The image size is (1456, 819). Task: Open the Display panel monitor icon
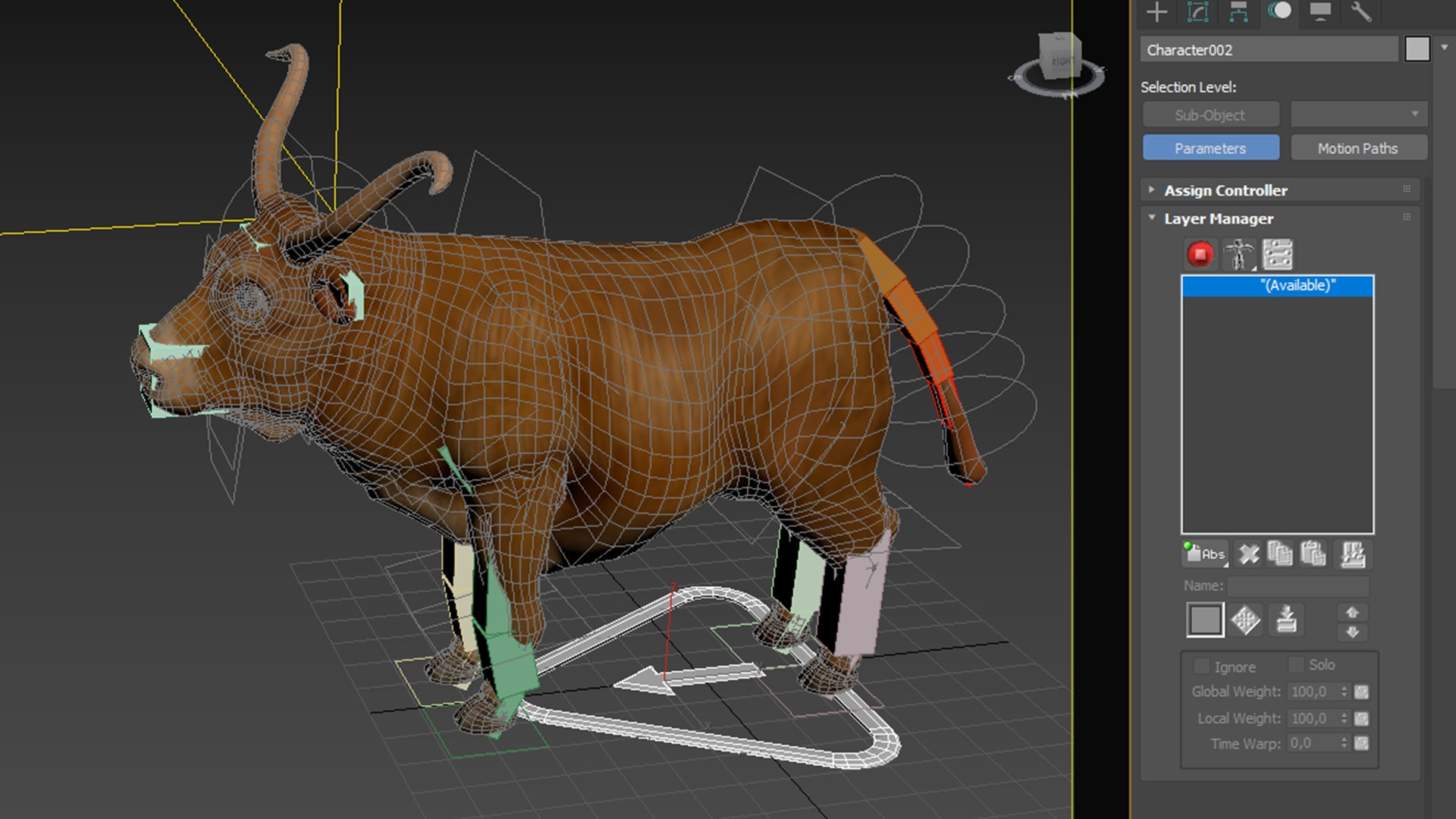point(1320,11)
